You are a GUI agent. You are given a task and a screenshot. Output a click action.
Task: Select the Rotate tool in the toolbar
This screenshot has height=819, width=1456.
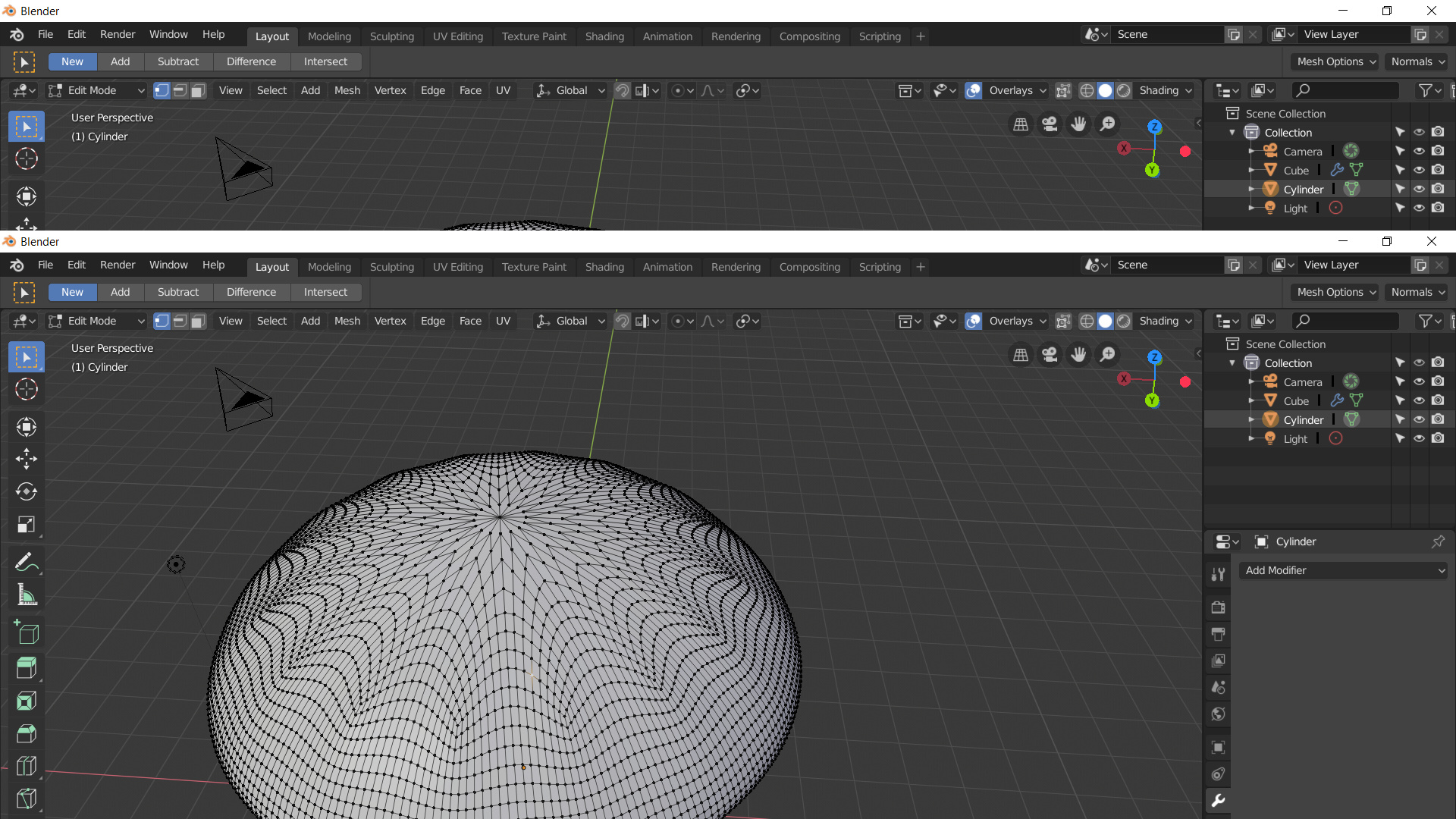click(26, 491)
